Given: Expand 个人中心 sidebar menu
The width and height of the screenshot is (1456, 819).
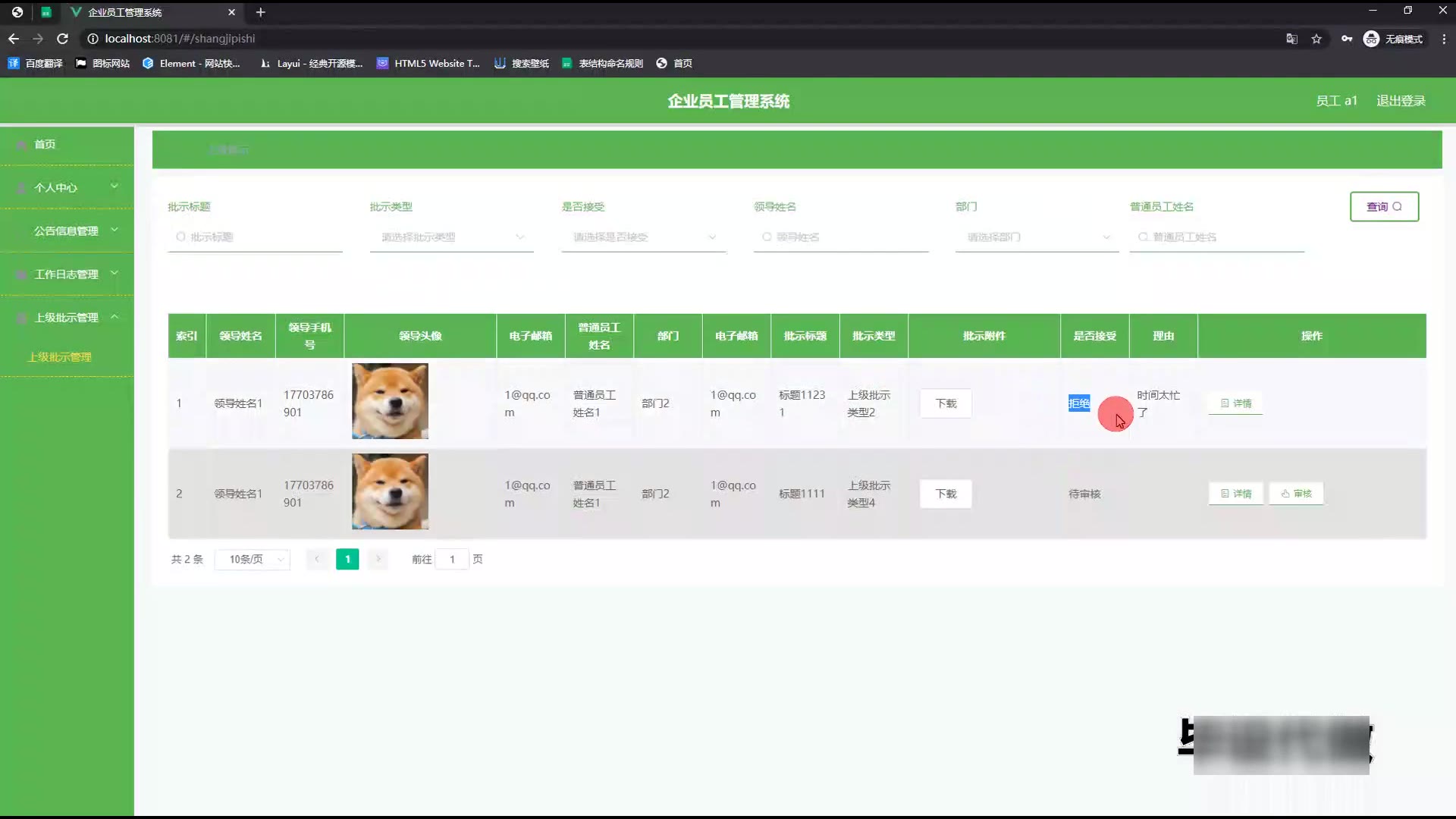Looking at the screenshot, I should click(67, 187).
